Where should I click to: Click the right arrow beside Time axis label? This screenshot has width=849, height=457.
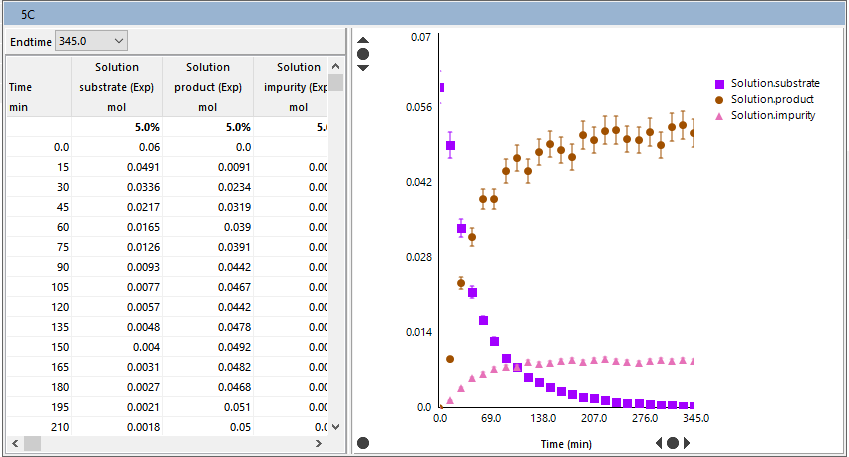pyautogui.click(x=687, y=442)
